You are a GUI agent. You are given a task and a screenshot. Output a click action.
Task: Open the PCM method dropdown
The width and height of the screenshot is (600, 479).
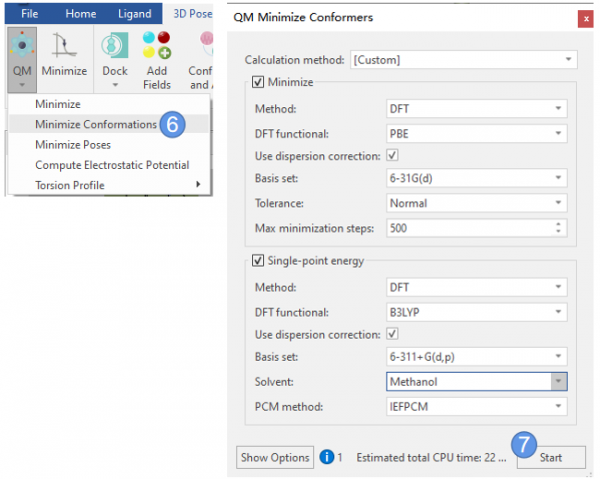477,406
